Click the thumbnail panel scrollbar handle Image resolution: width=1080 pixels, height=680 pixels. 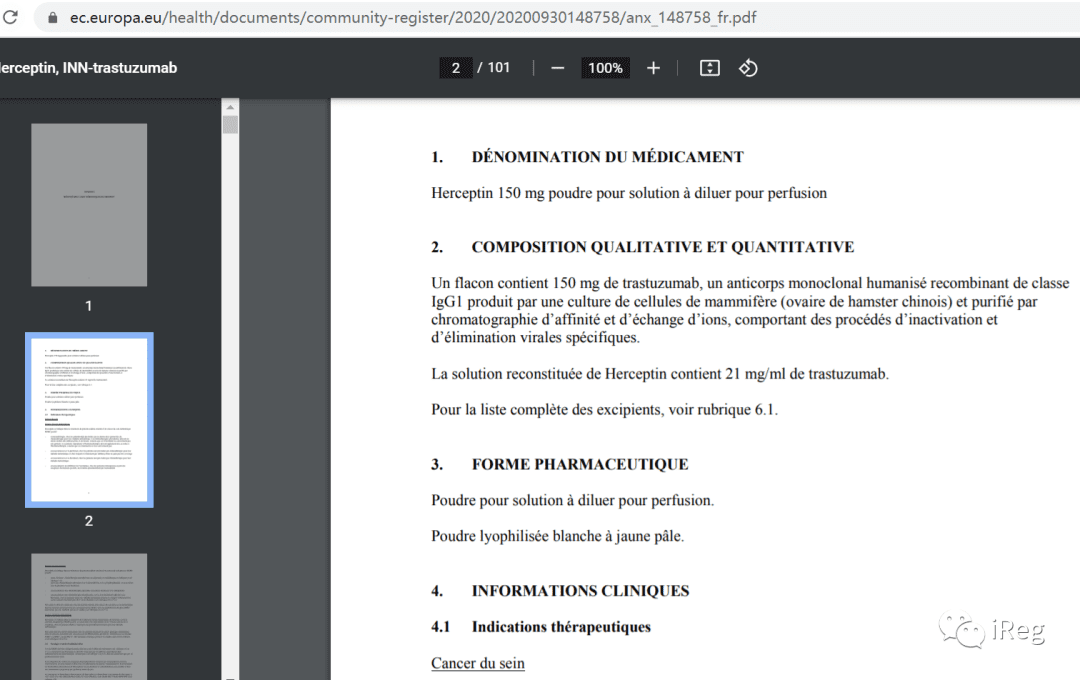coord(230,125)
